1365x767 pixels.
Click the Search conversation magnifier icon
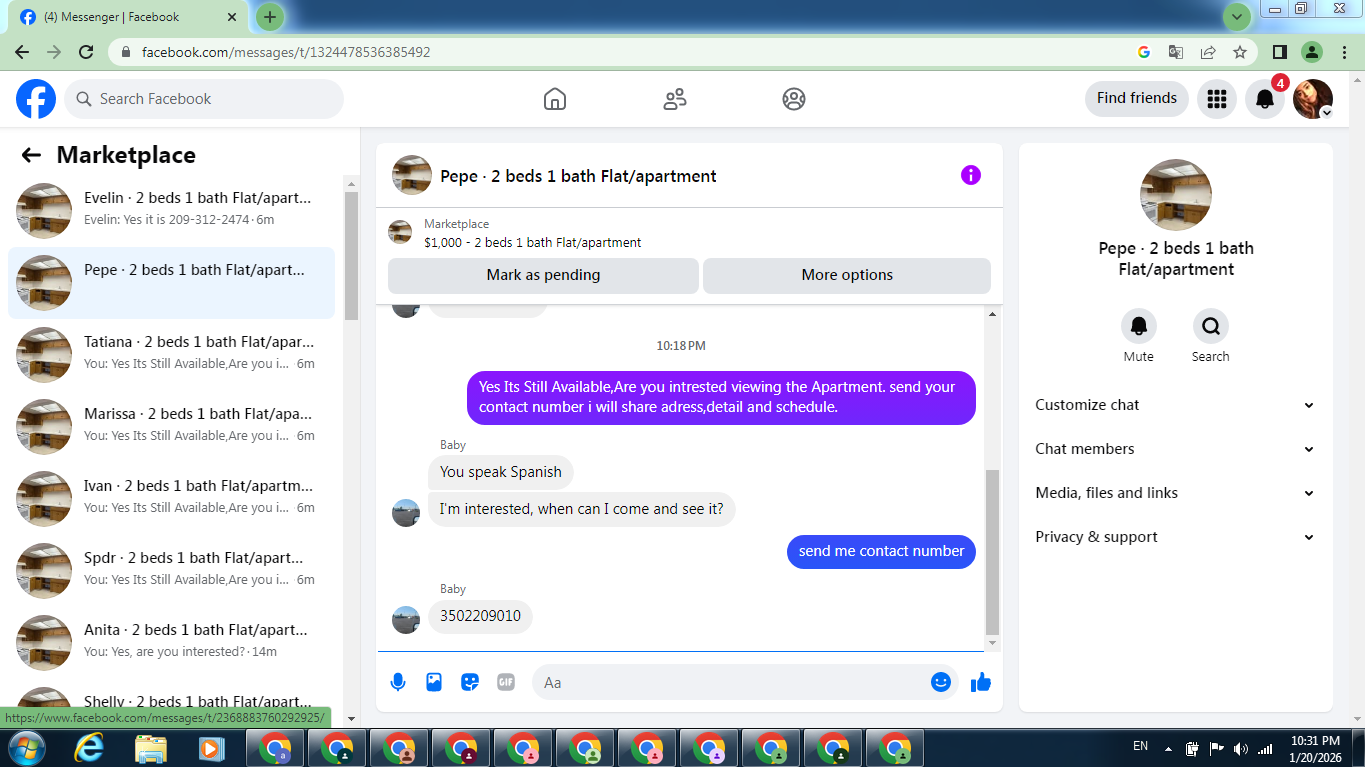point(1211,326)
